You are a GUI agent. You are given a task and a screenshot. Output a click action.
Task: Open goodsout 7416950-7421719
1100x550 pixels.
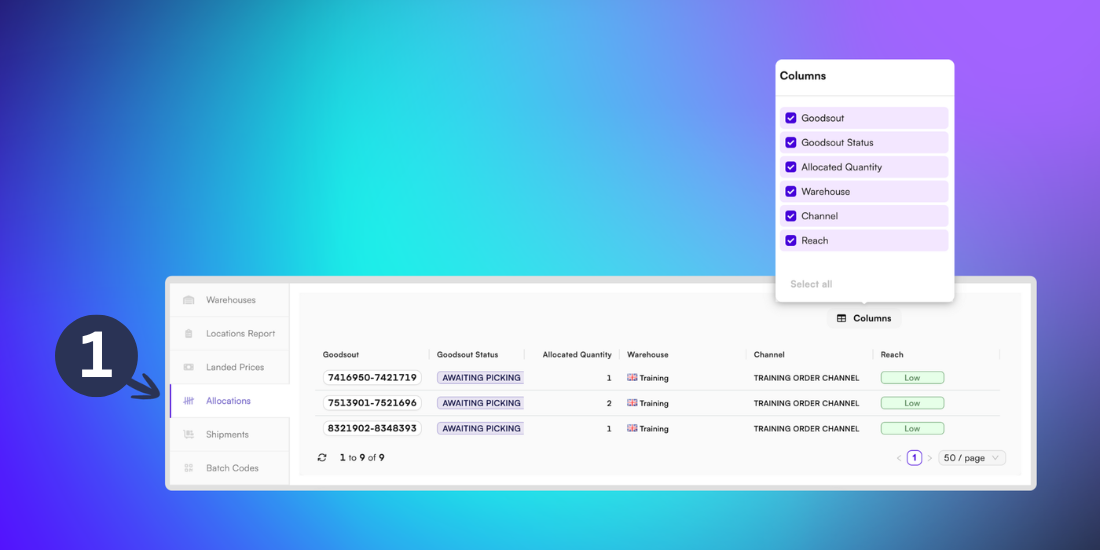(373, 377)
